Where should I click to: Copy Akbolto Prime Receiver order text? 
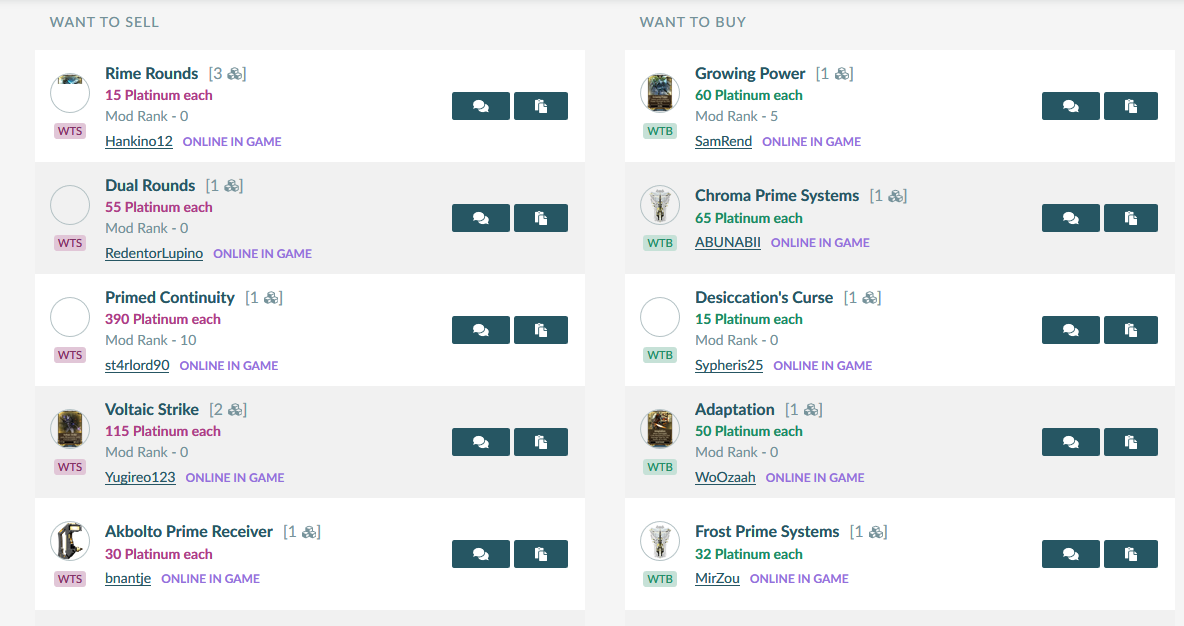541,554
